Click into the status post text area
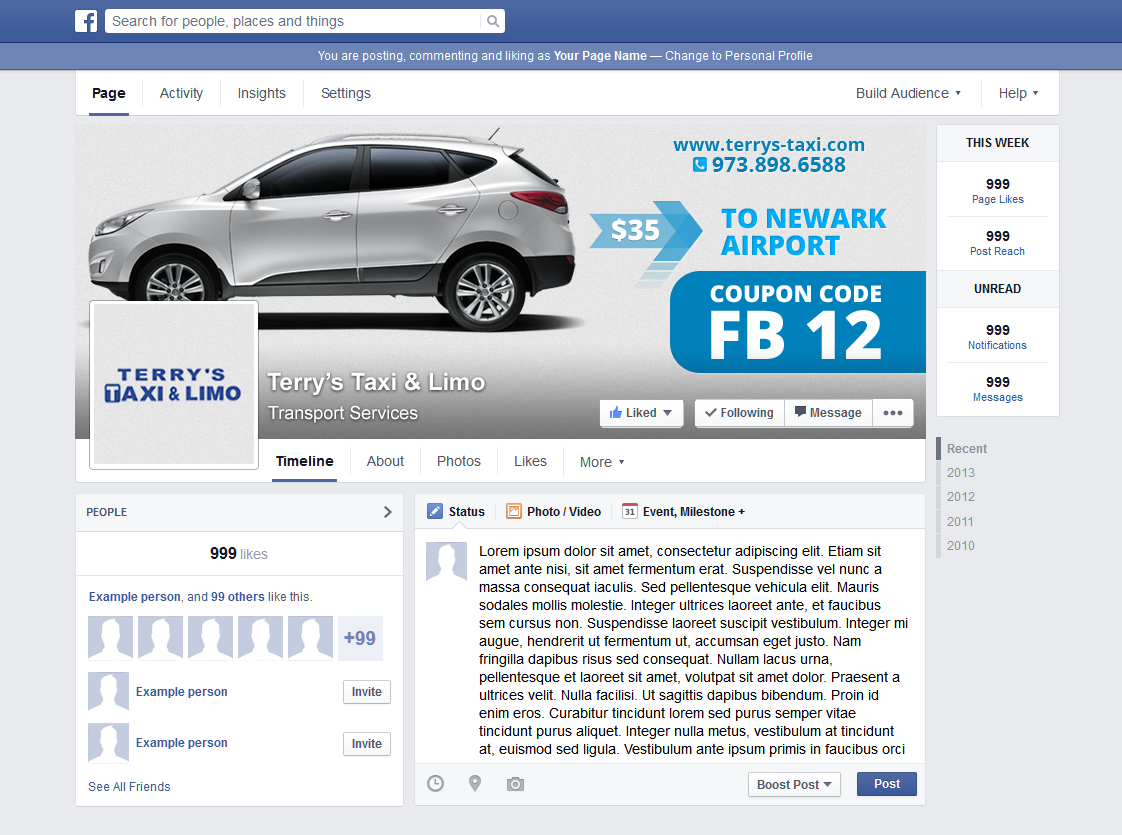Viewport: 1122px width, 835px height. pos(692,650)
